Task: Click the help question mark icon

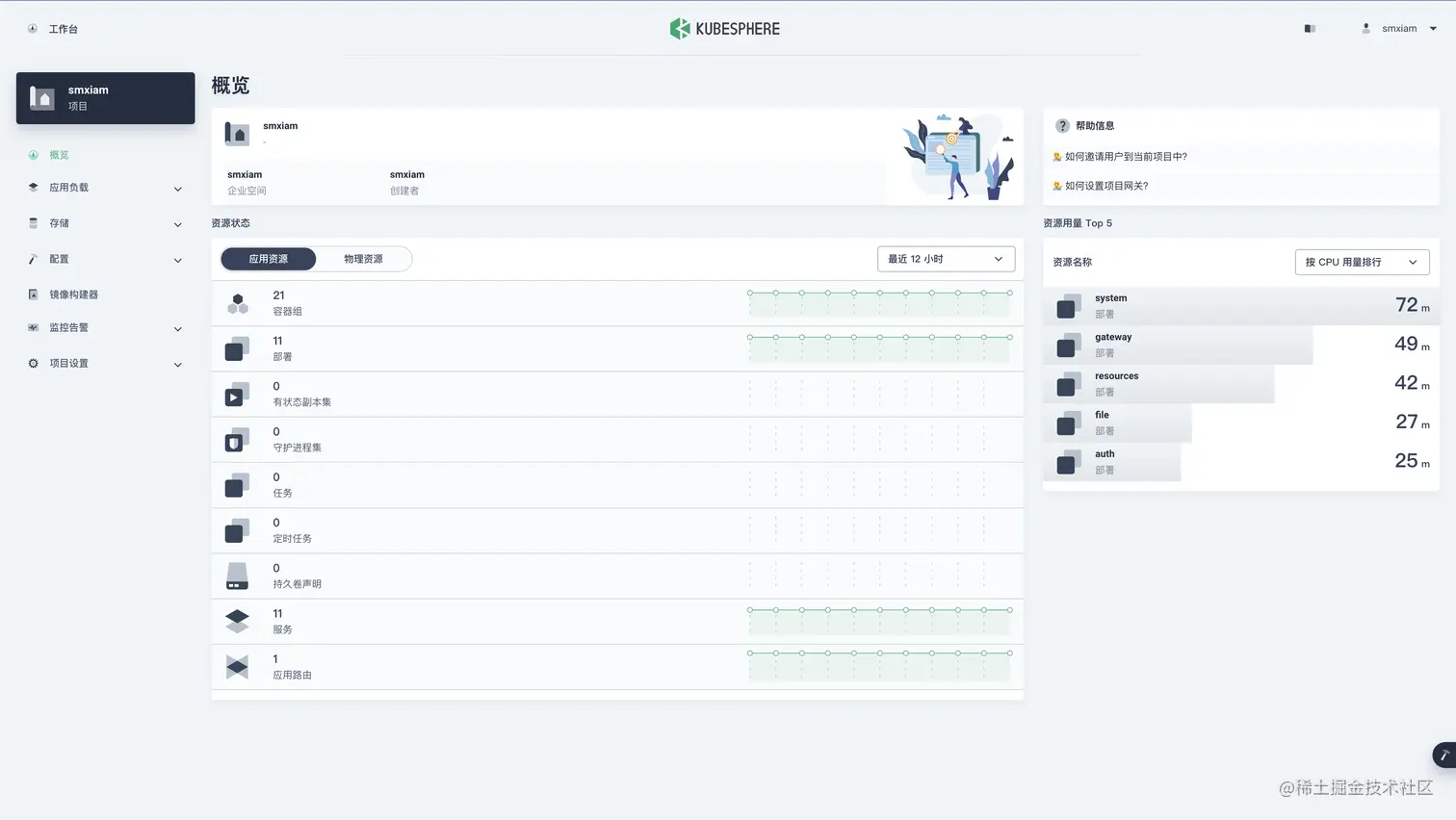Action: coord(1062,126)
